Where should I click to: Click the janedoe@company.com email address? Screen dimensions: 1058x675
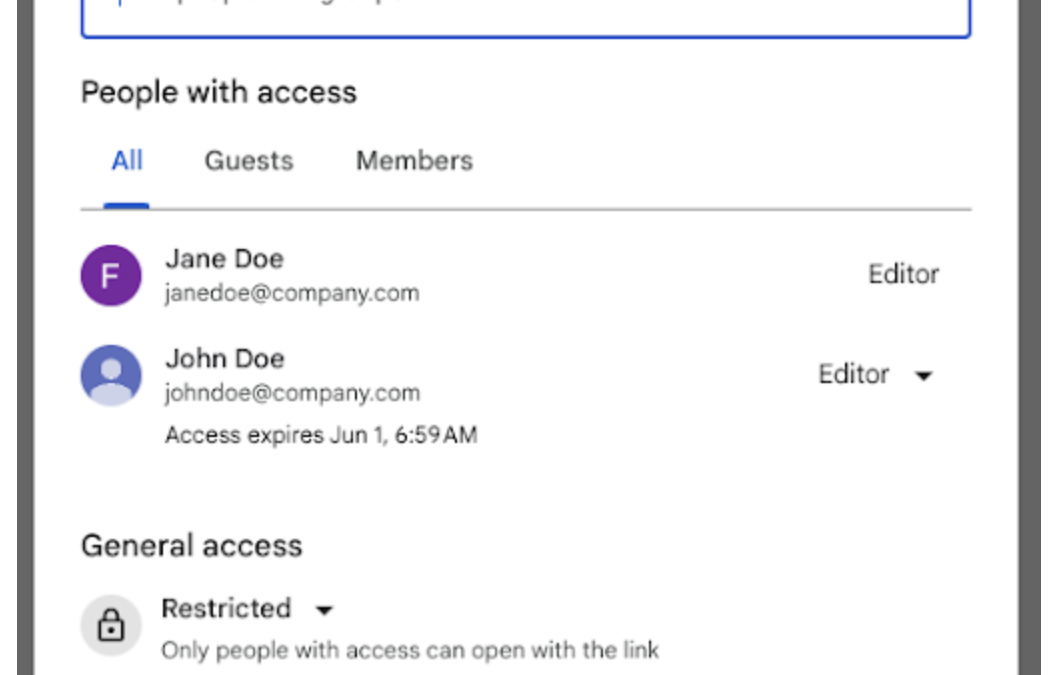pos(292,293)
